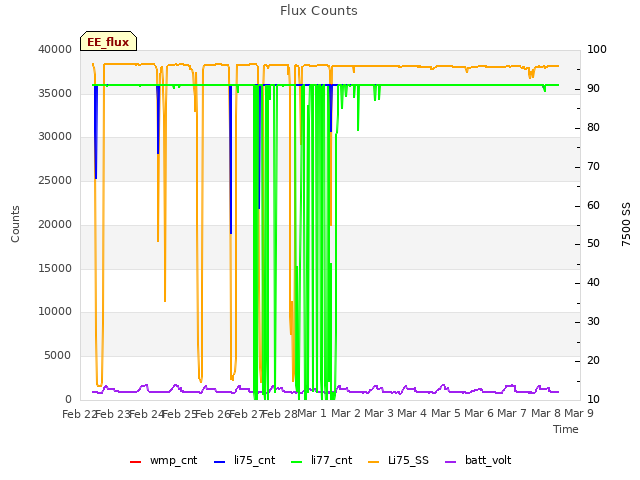The height and width of the screenshot is (480, 640).
Task: Click the 40 right axis tick
Action: pyautogui.click(x=593, y=282)
